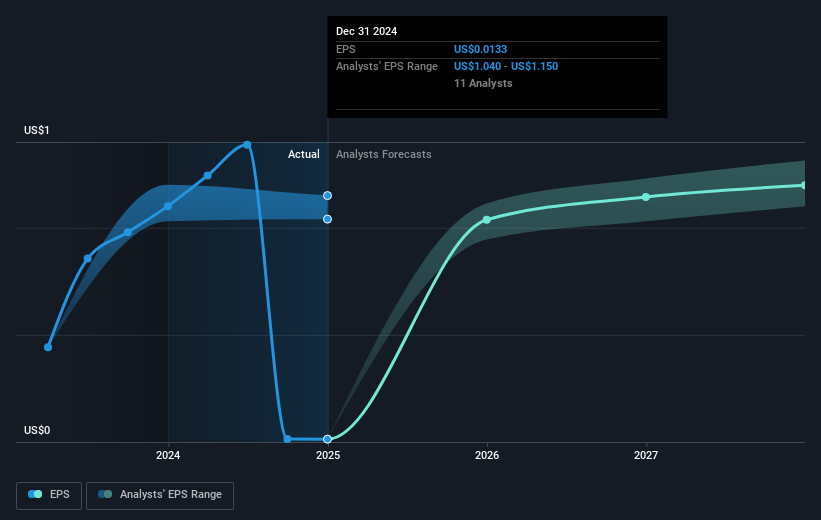821x520 pixels.
Task: Click the US$0.0133 EPS value in tooltip
Action: click(480, 49)
